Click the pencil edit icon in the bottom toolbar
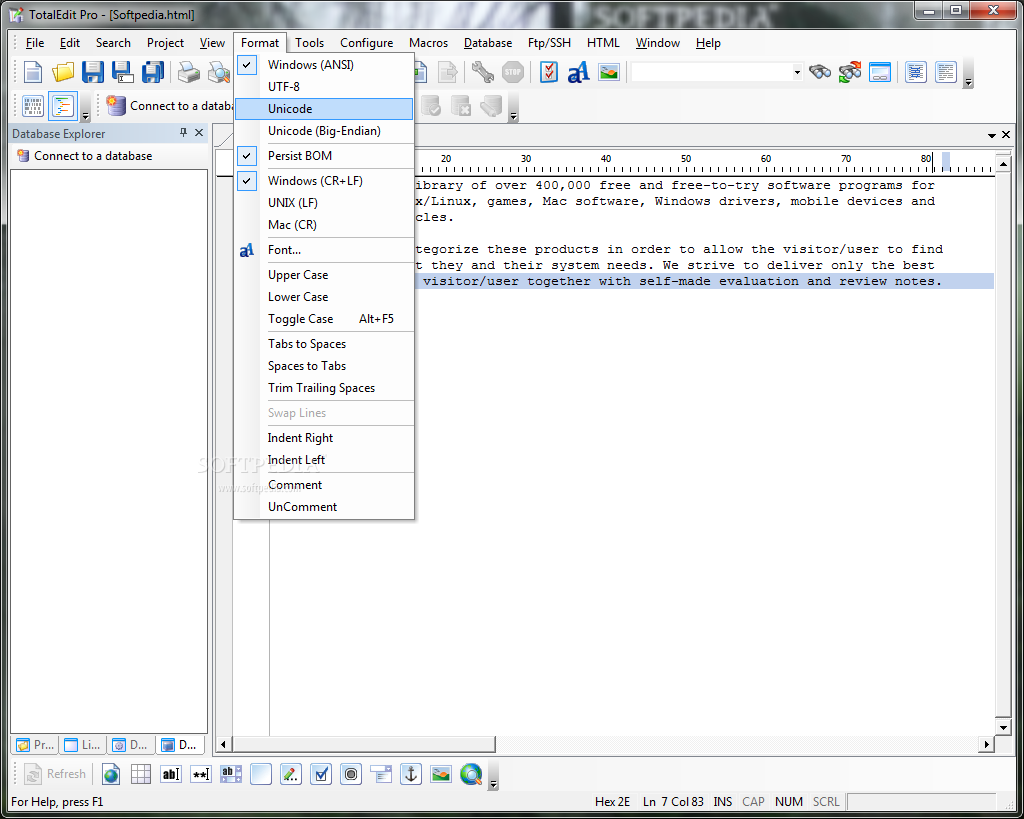The width and height of the screenshot is (1024, 819). click(x=291, y=775)
